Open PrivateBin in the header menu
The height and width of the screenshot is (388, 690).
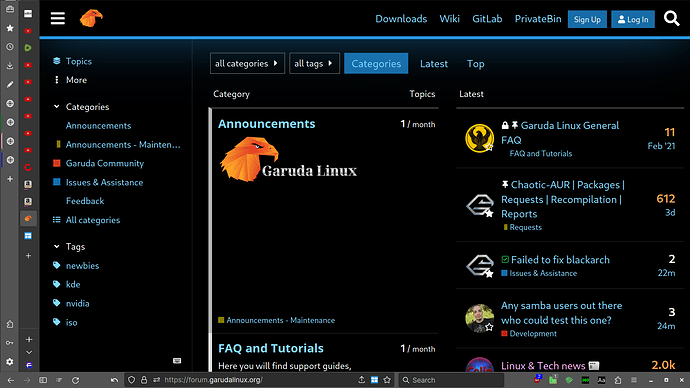[x=538, y=19]
